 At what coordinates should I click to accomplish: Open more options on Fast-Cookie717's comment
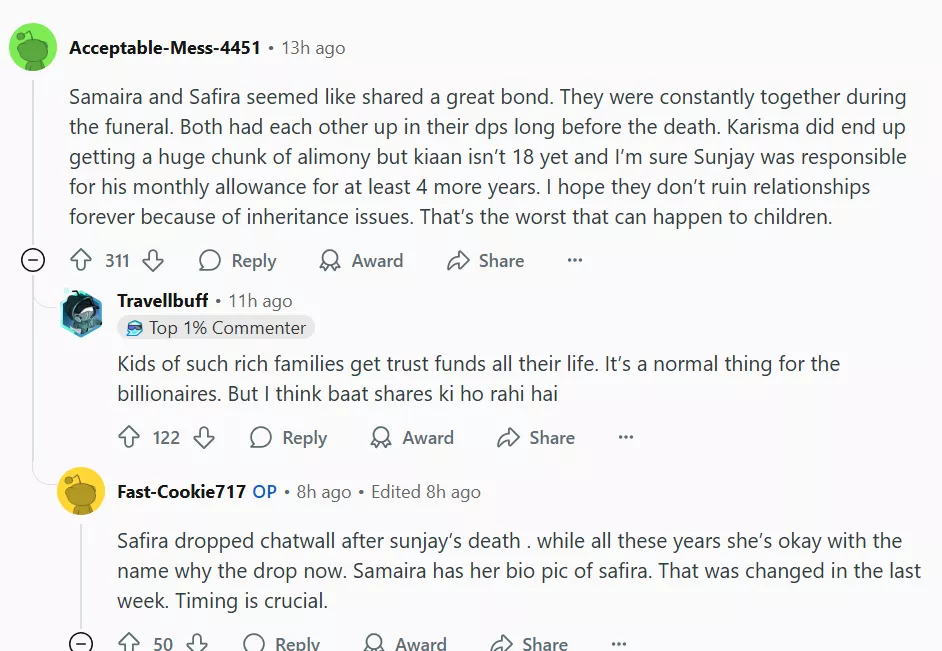(619, 643)
